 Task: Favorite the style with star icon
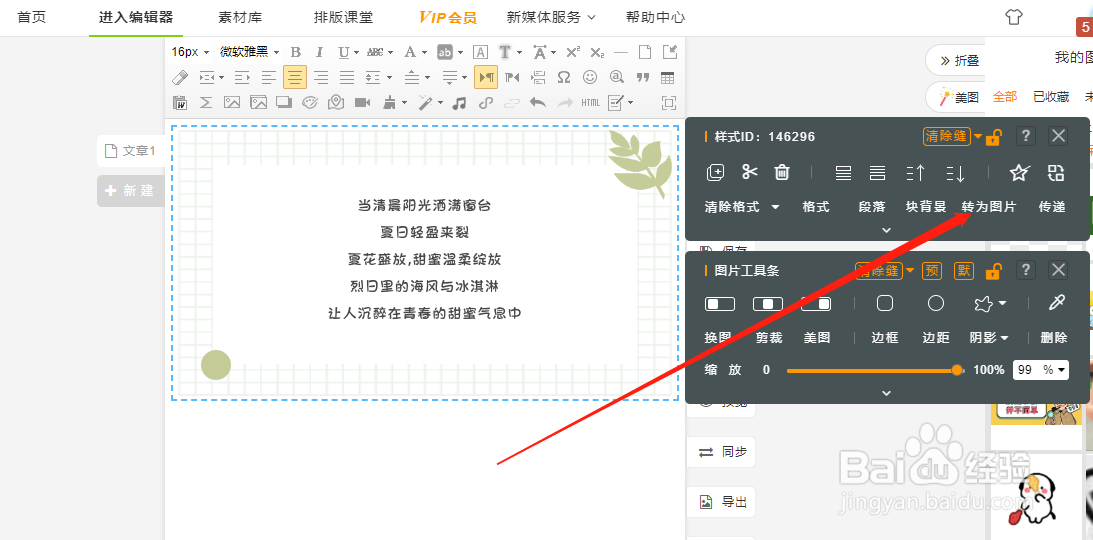click(x=1019, y=172)
